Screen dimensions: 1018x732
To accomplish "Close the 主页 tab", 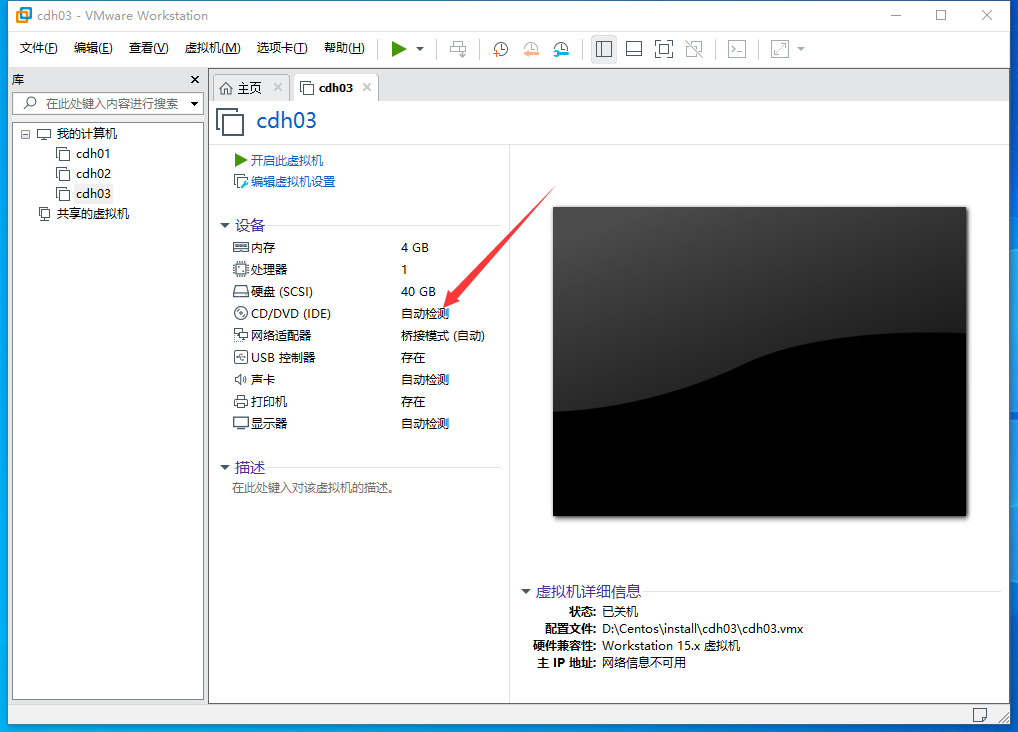I will pyautogui.click(x=278, y=87).
